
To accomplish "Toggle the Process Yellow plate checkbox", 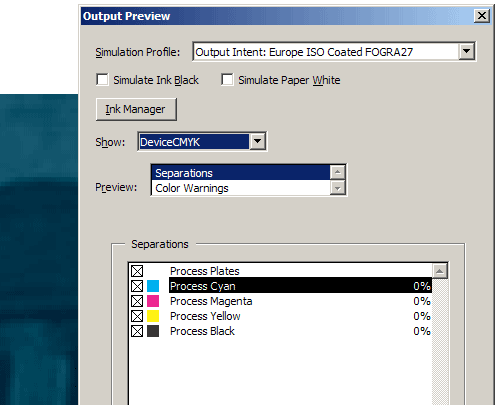I will [x=137, y=316].
